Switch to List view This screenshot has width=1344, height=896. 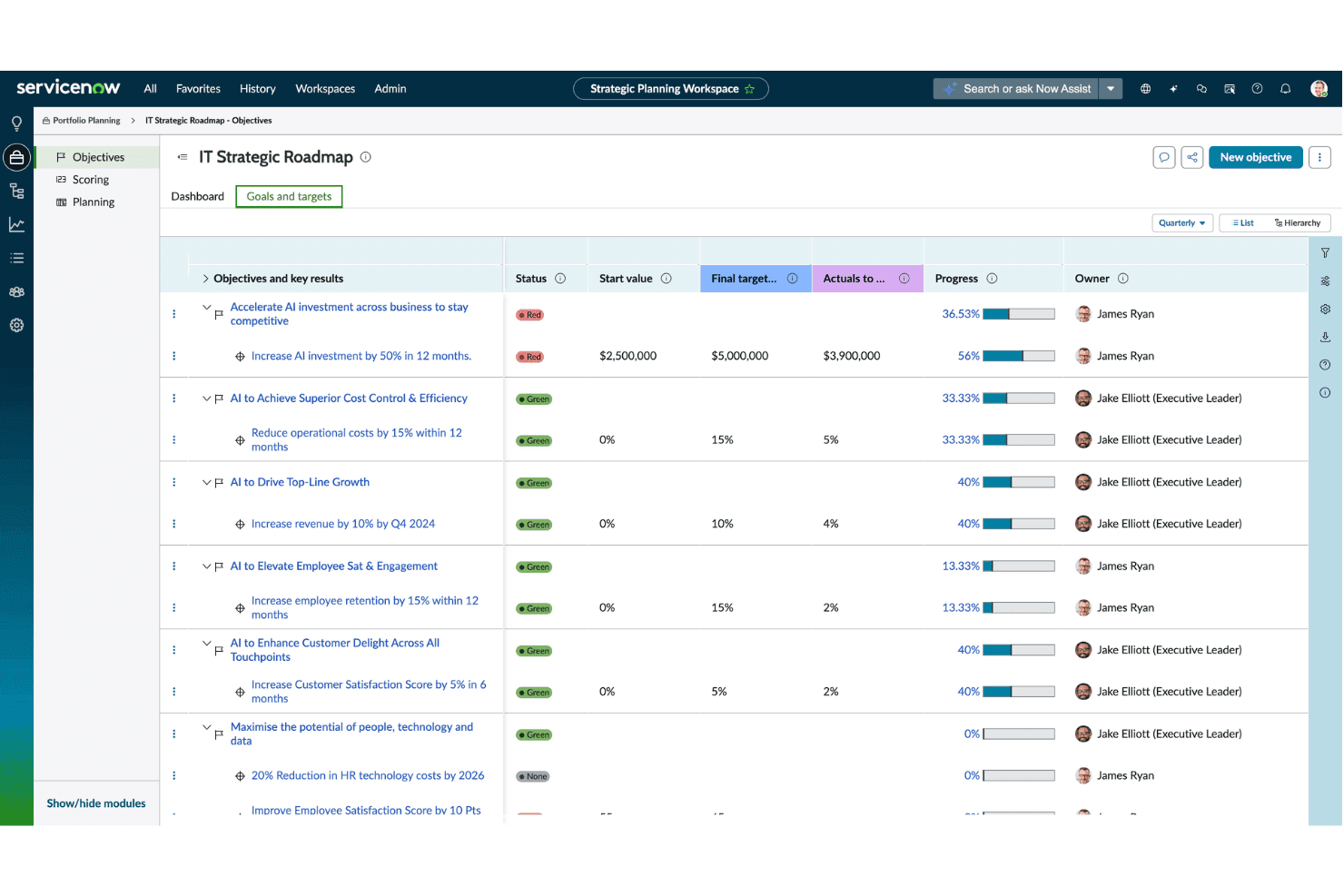pos(1243,223)
